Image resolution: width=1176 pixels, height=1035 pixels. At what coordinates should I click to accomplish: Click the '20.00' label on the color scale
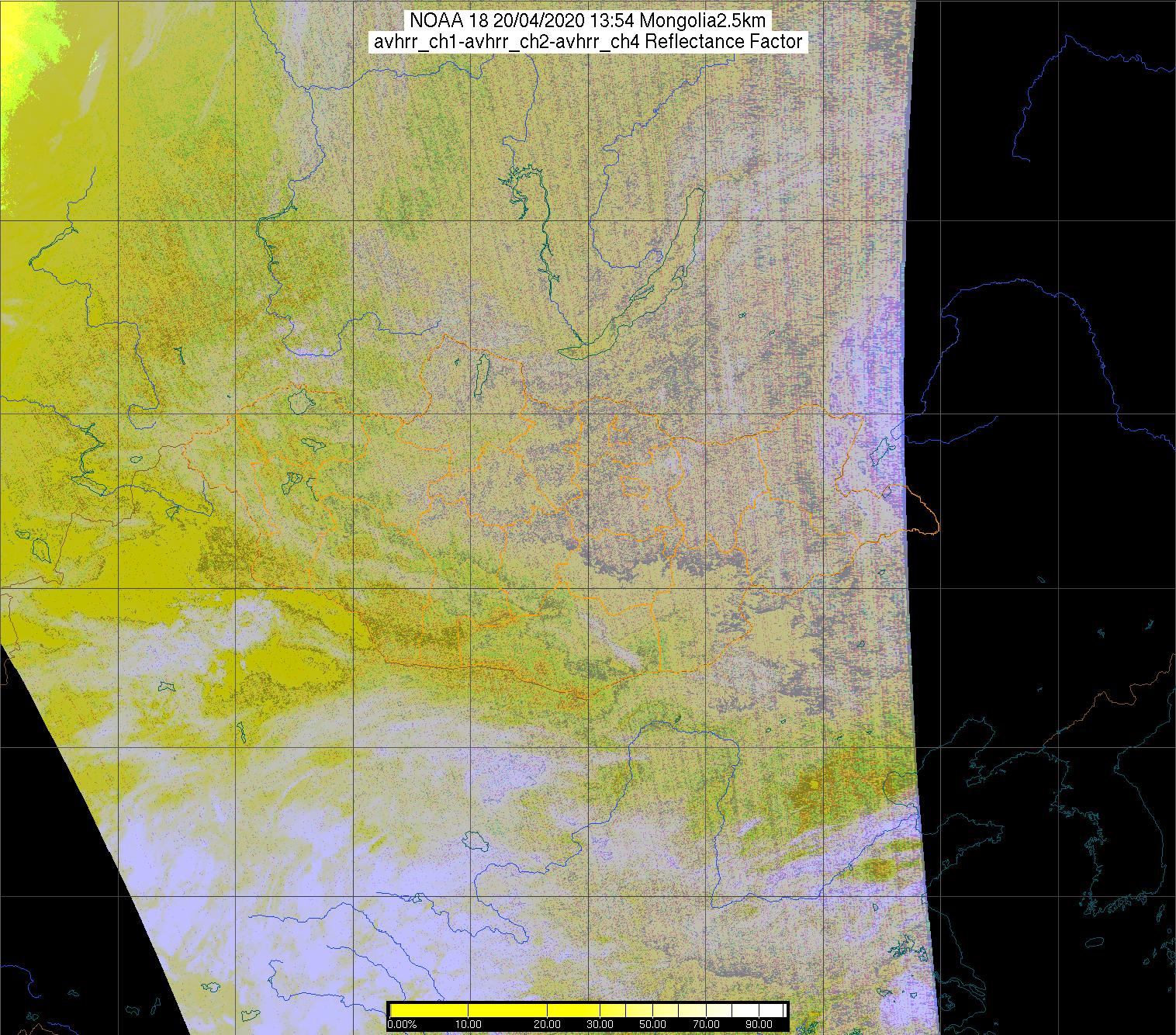coord(547,1024)
